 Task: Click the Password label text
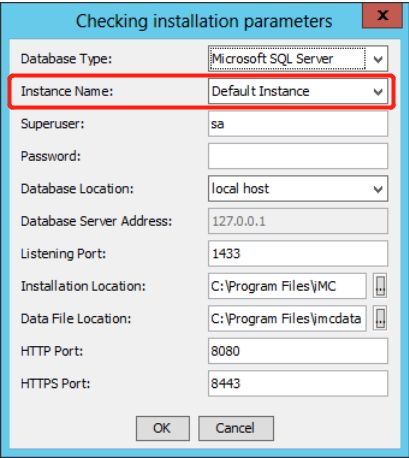point(51,156)
